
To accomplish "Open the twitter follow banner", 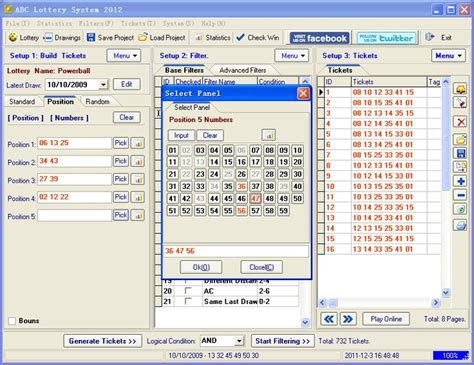I will click(x=387, y=38).
